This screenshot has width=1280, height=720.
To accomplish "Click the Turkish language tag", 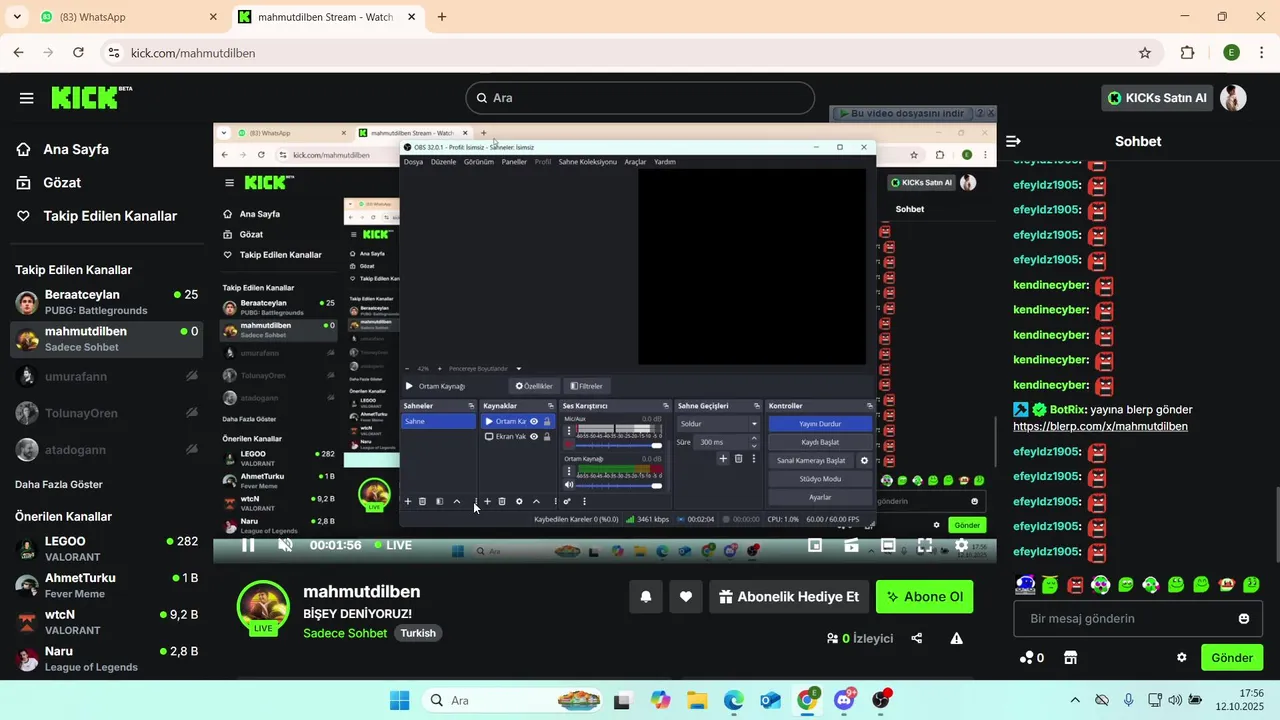I will pos(418,633).
